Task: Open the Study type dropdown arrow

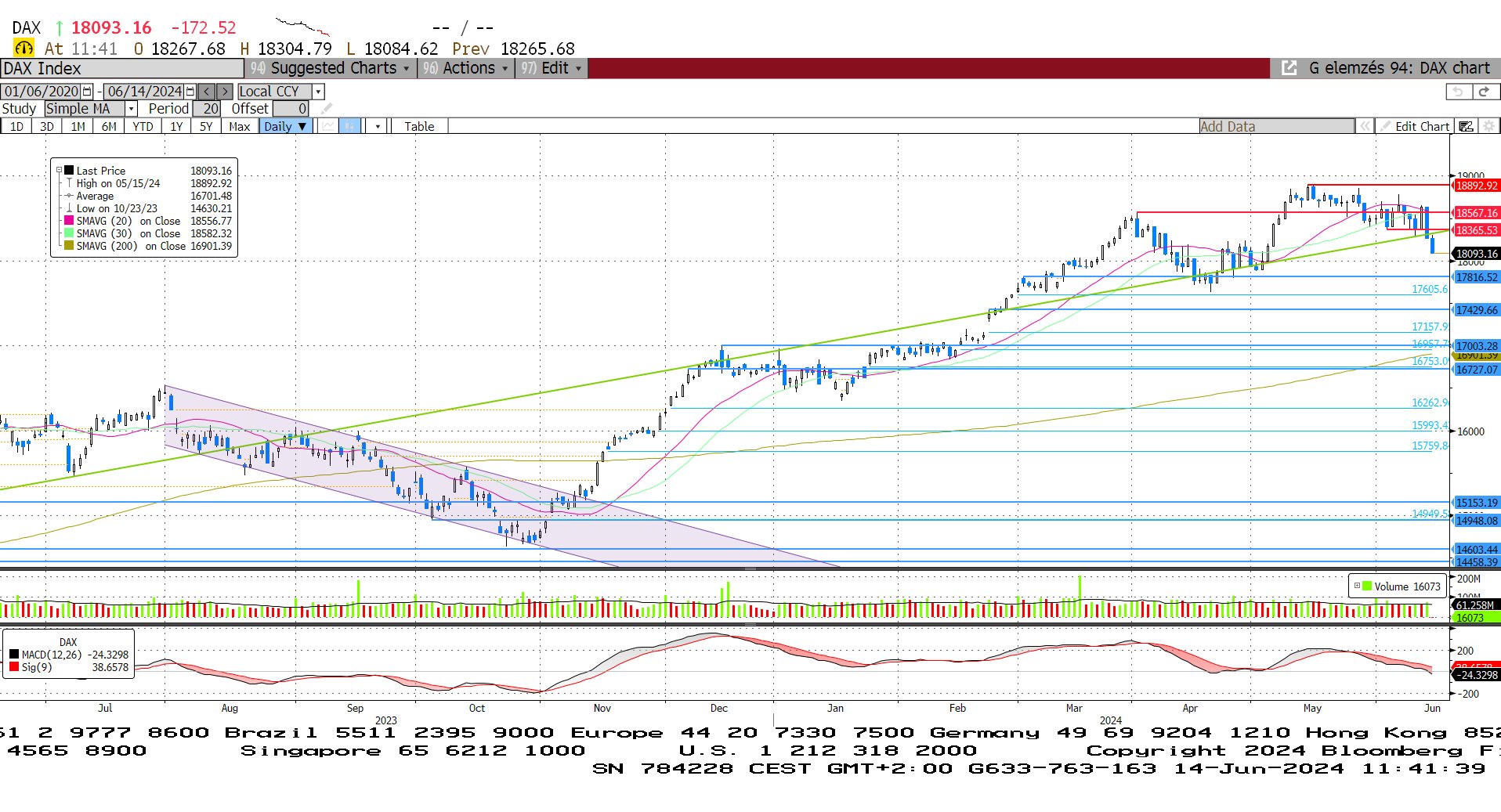Action: pyautogui.click(x=132, y=109)
